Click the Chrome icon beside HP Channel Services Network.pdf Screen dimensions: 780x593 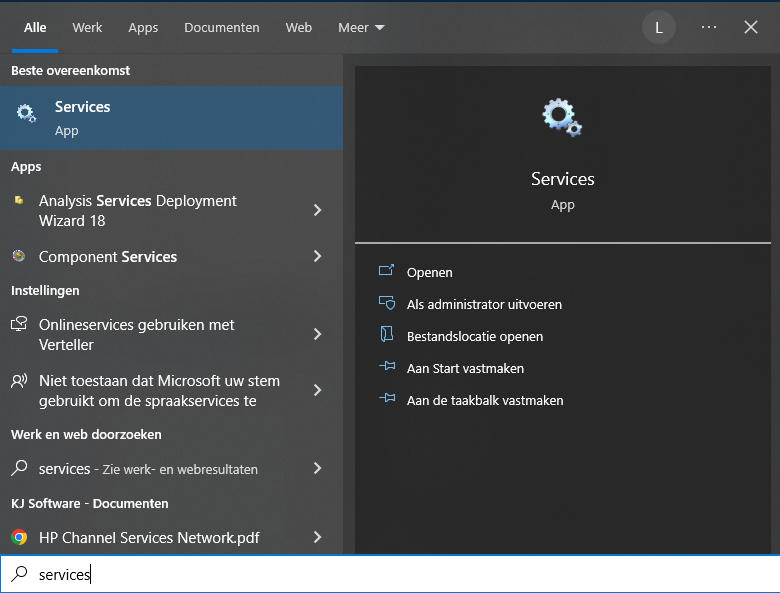18,537
